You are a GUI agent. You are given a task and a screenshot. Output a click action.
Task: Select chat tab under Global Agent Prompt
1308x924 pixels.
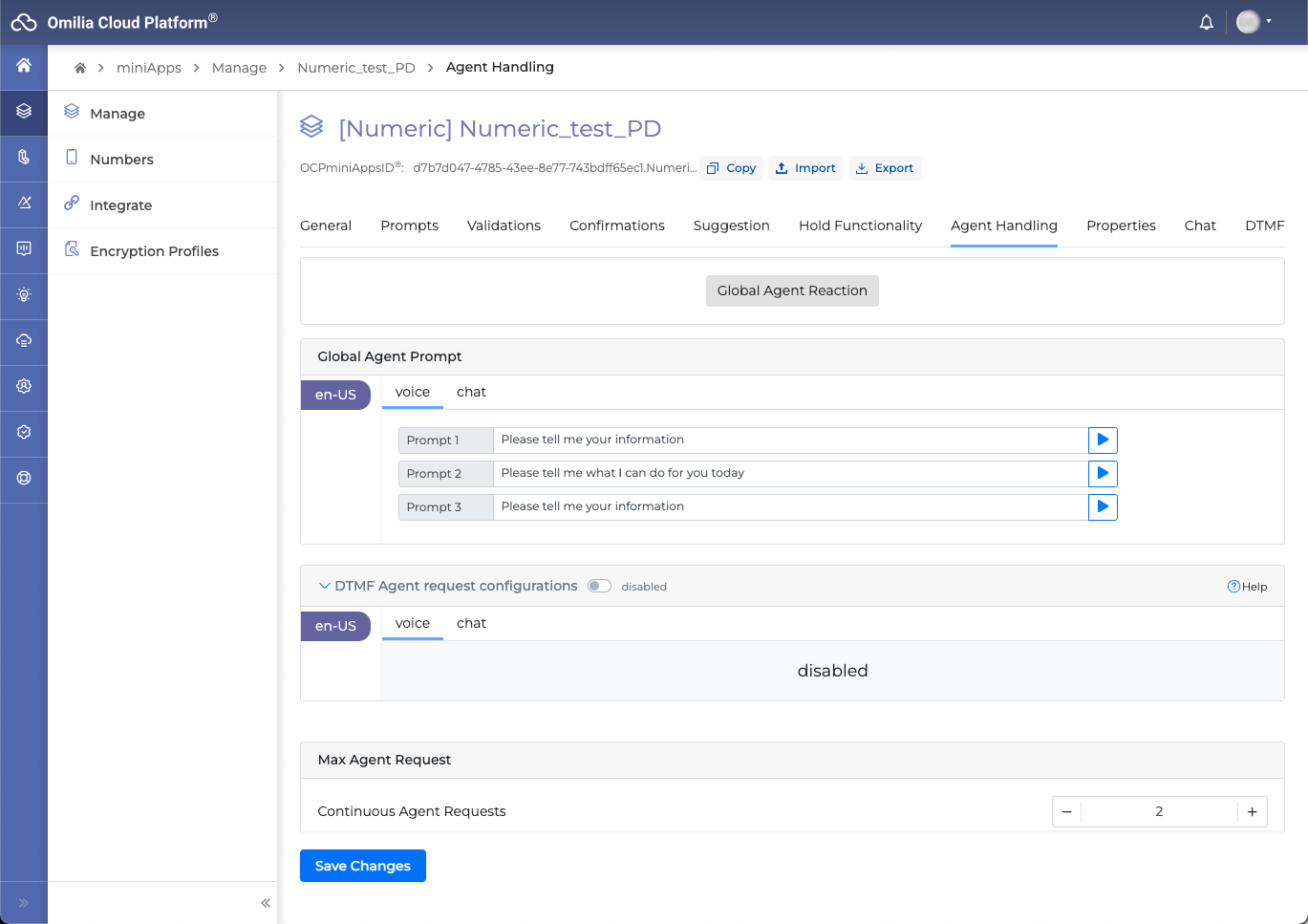pos(471,392)
